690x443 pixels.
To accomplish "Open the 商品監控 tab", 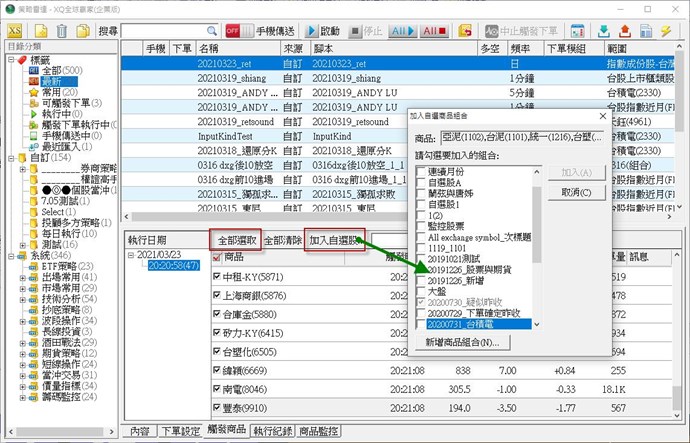I will coord(319,432).
